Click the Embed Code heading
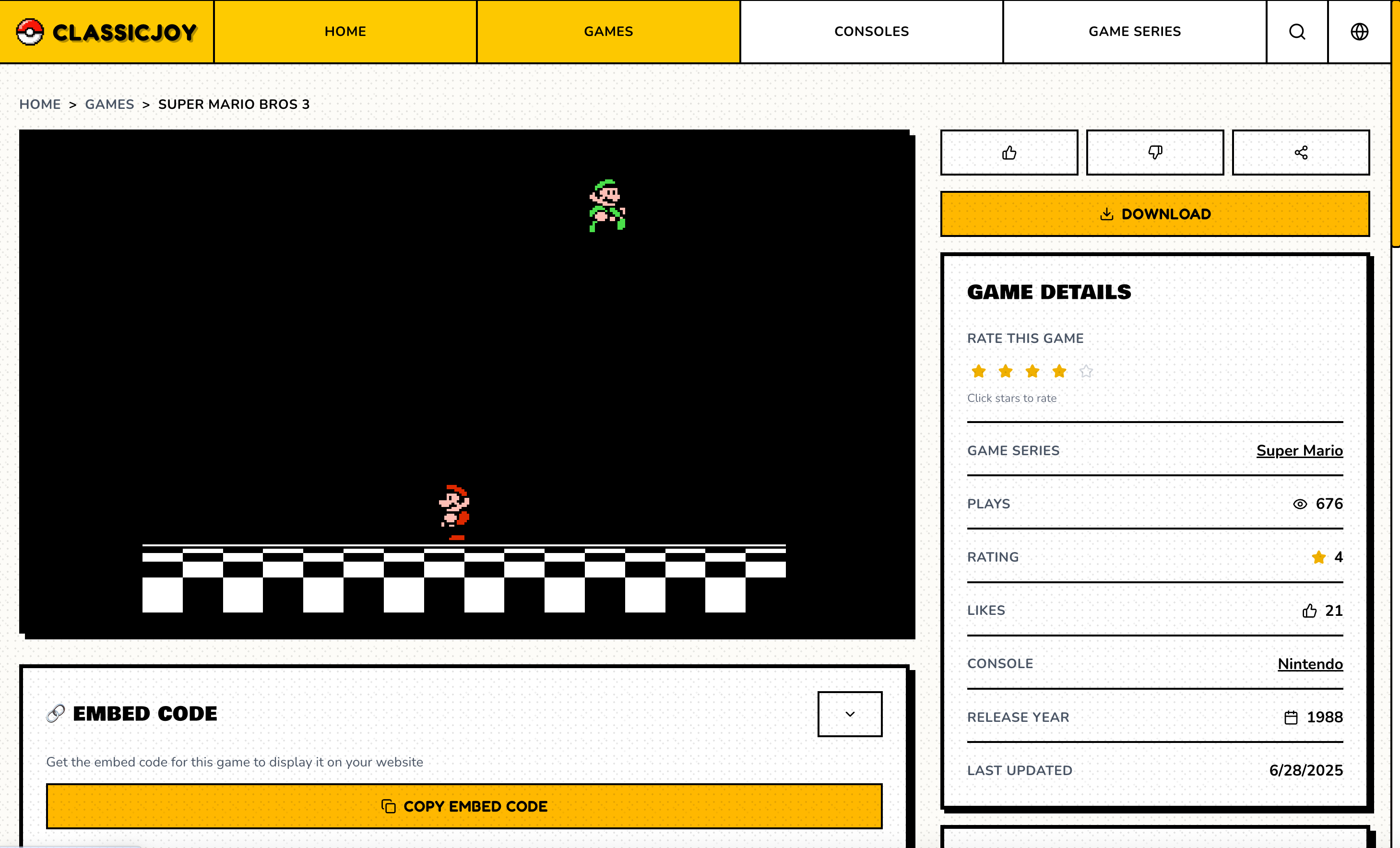Image resolution: width=1400 pixels, height=848 pixels. pyautogui.click(x=145, y=714)
